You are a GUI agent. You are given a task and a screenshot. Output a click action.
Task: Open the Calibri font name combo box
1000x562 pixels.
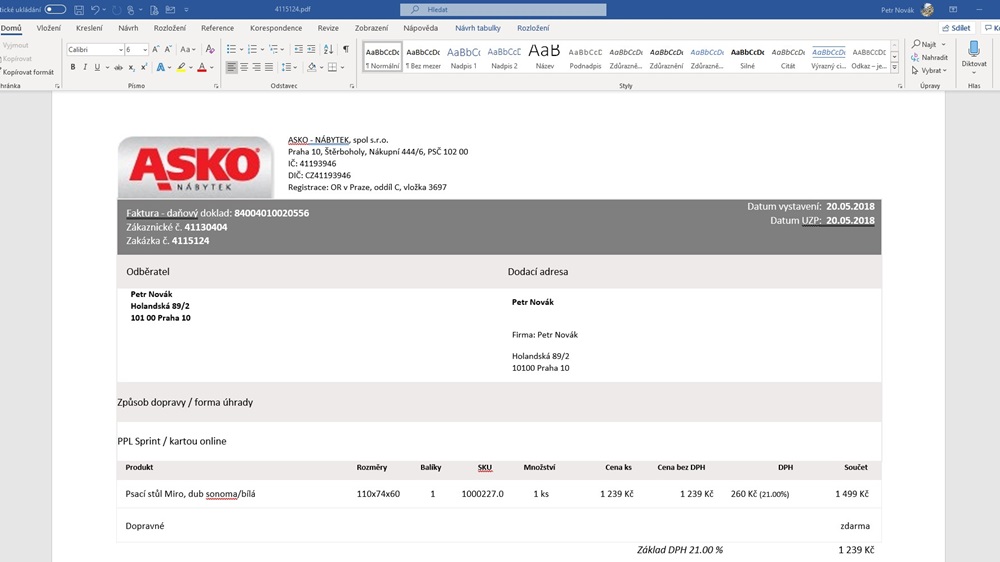[95, 49]
